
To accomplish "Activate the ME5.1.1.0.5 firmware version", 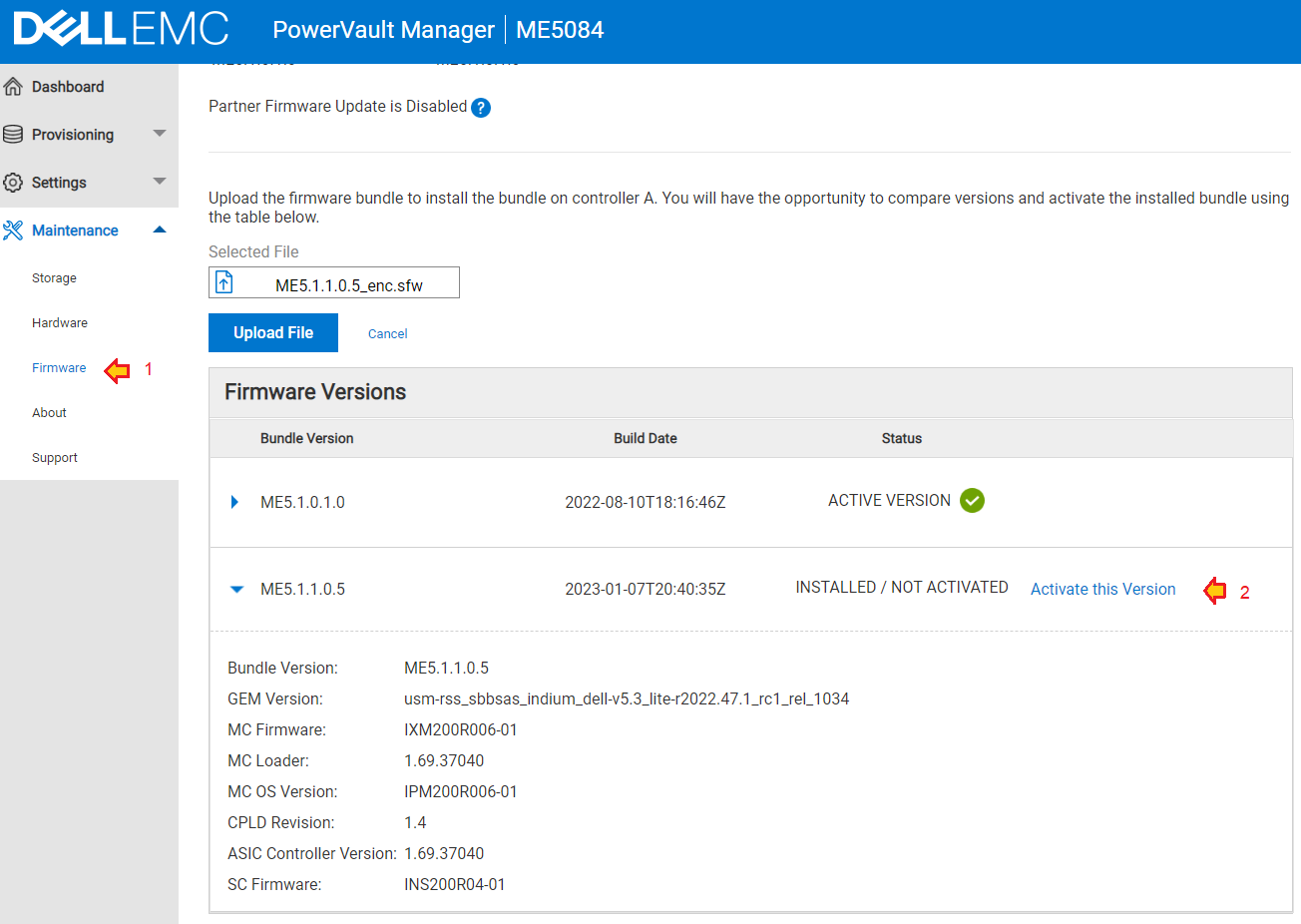I will [x=1102, y=589].
